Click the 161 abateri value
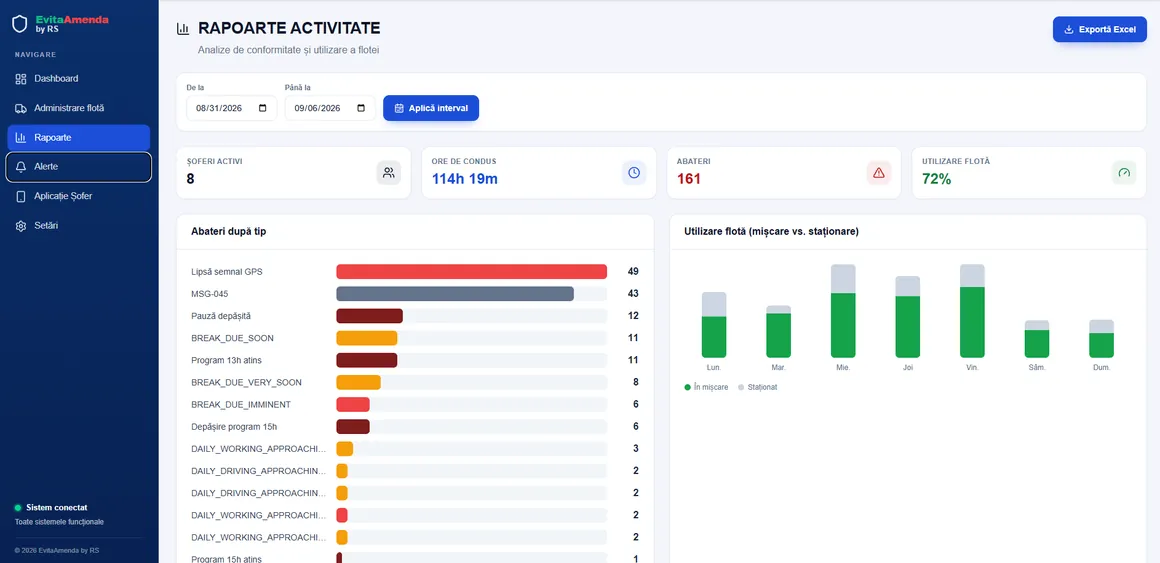Viewport: 1160px width, 563px height. tap(689, 178)
